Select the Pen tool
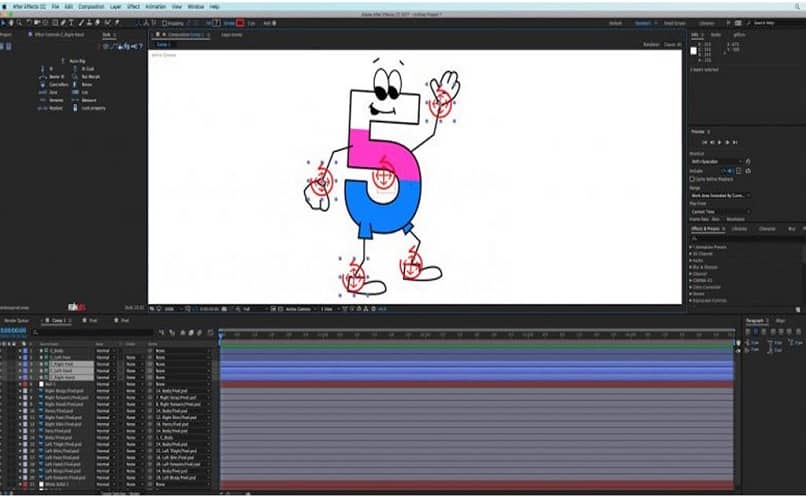This screenshot has width=806, height=497. click(63, 23)
